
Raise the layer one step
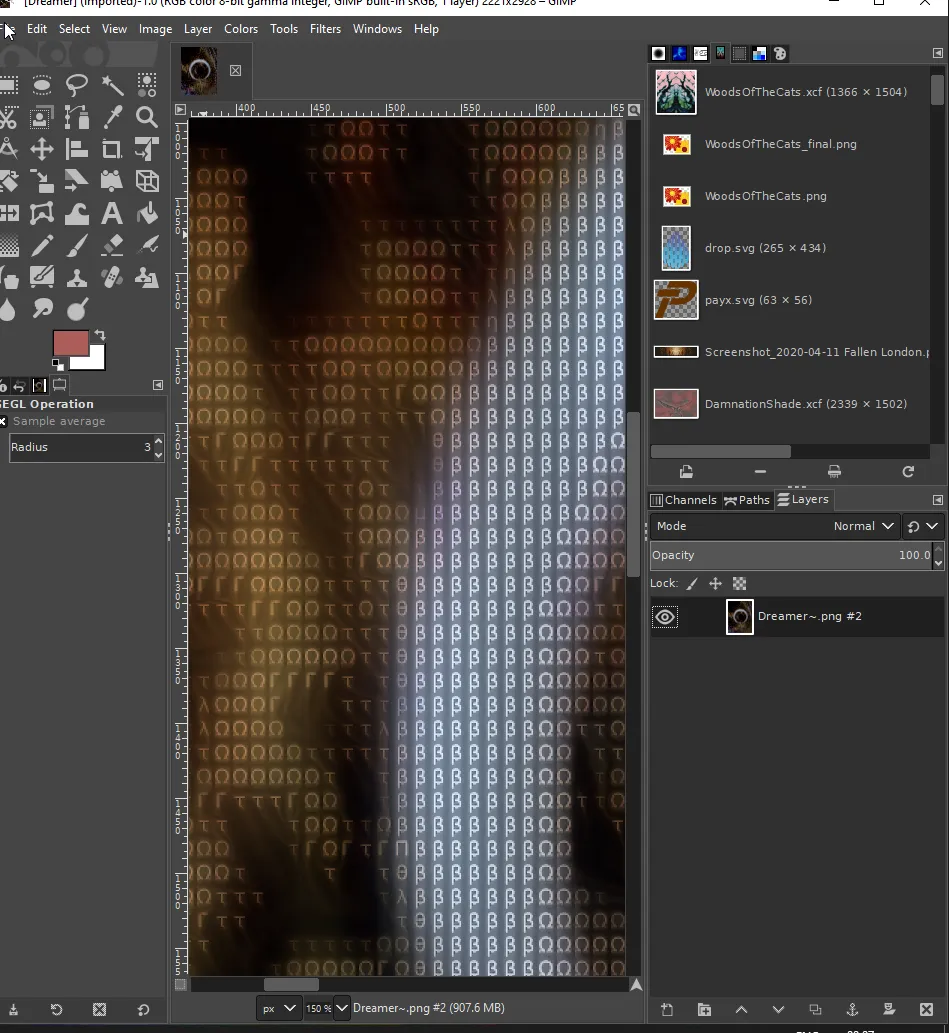coord(741,1009)
